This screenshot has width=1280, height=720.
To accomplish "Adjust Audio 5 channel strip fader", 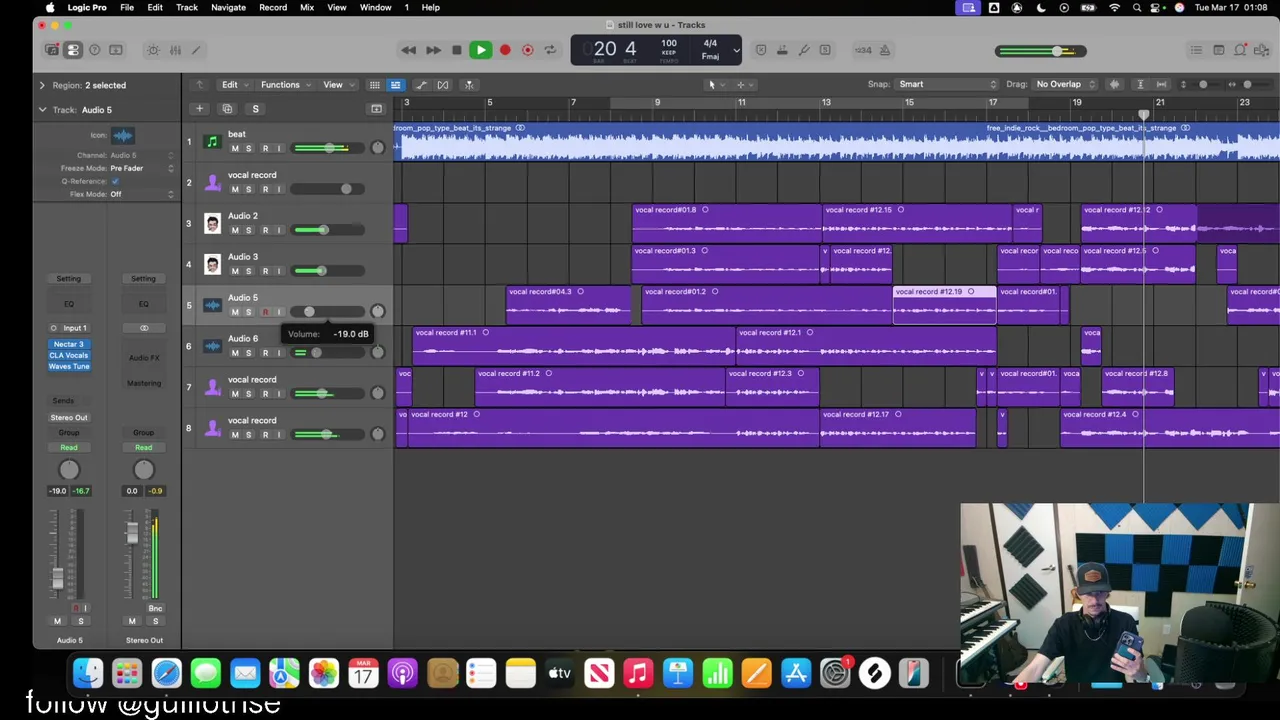I will pos(57,576).
